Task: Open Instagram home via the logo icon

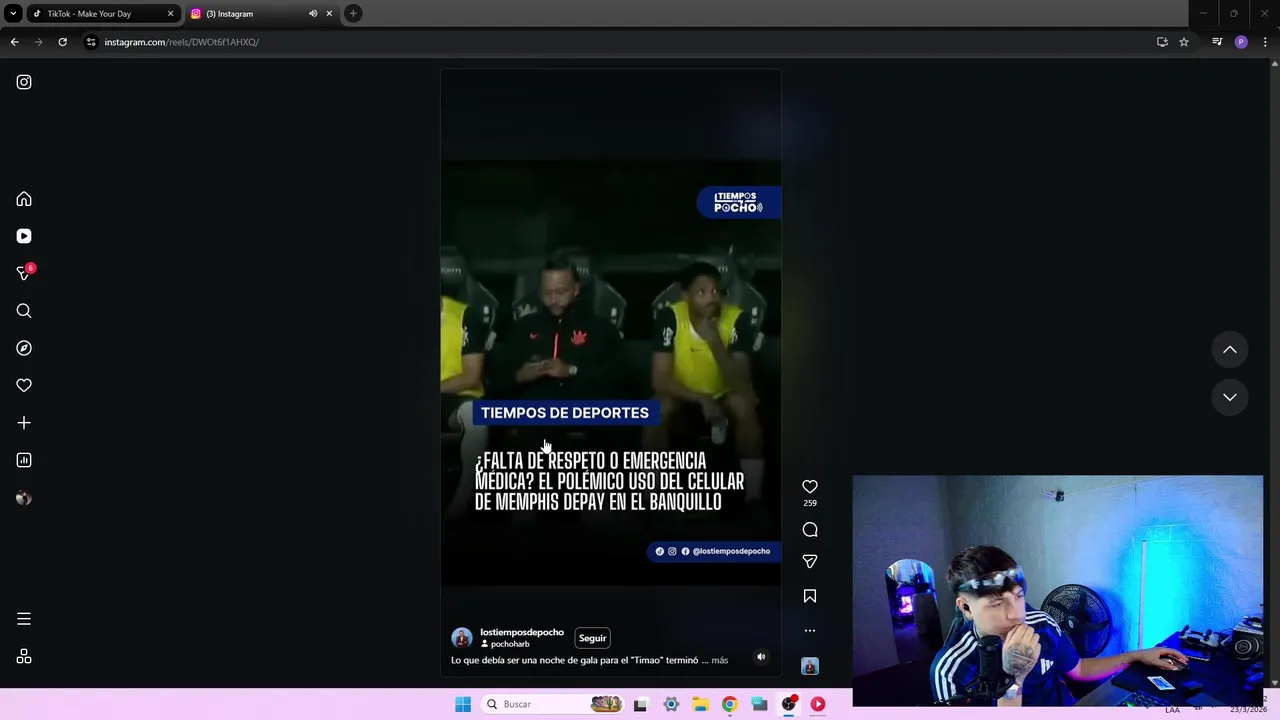Action: click(x=24, y=82)
